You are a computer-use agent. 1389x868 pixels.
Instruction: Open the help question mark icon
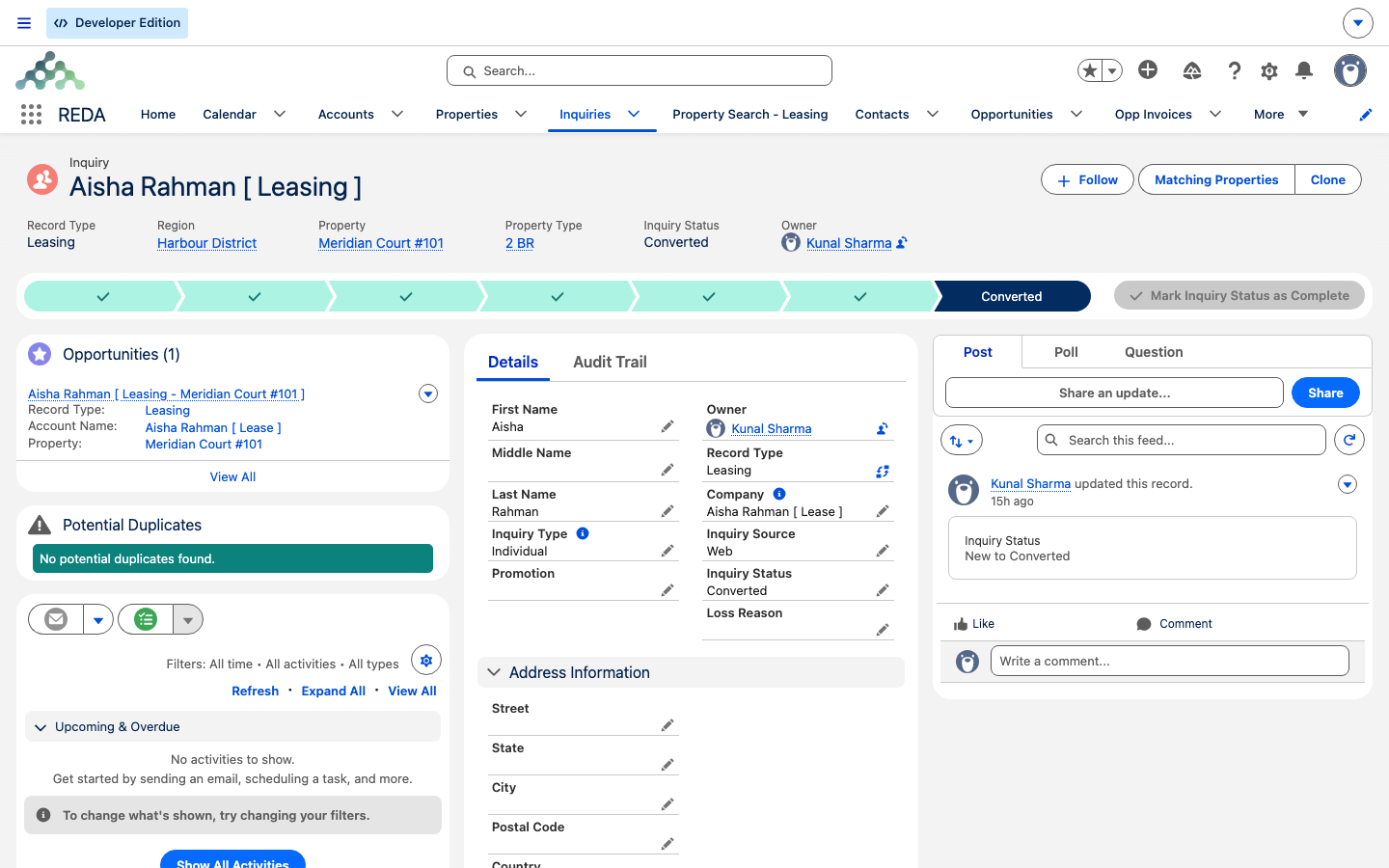(1234, 70)
